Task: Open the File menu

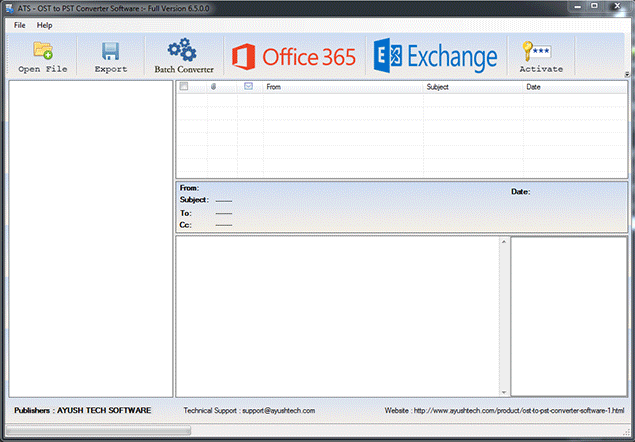Action: (20, 24)
